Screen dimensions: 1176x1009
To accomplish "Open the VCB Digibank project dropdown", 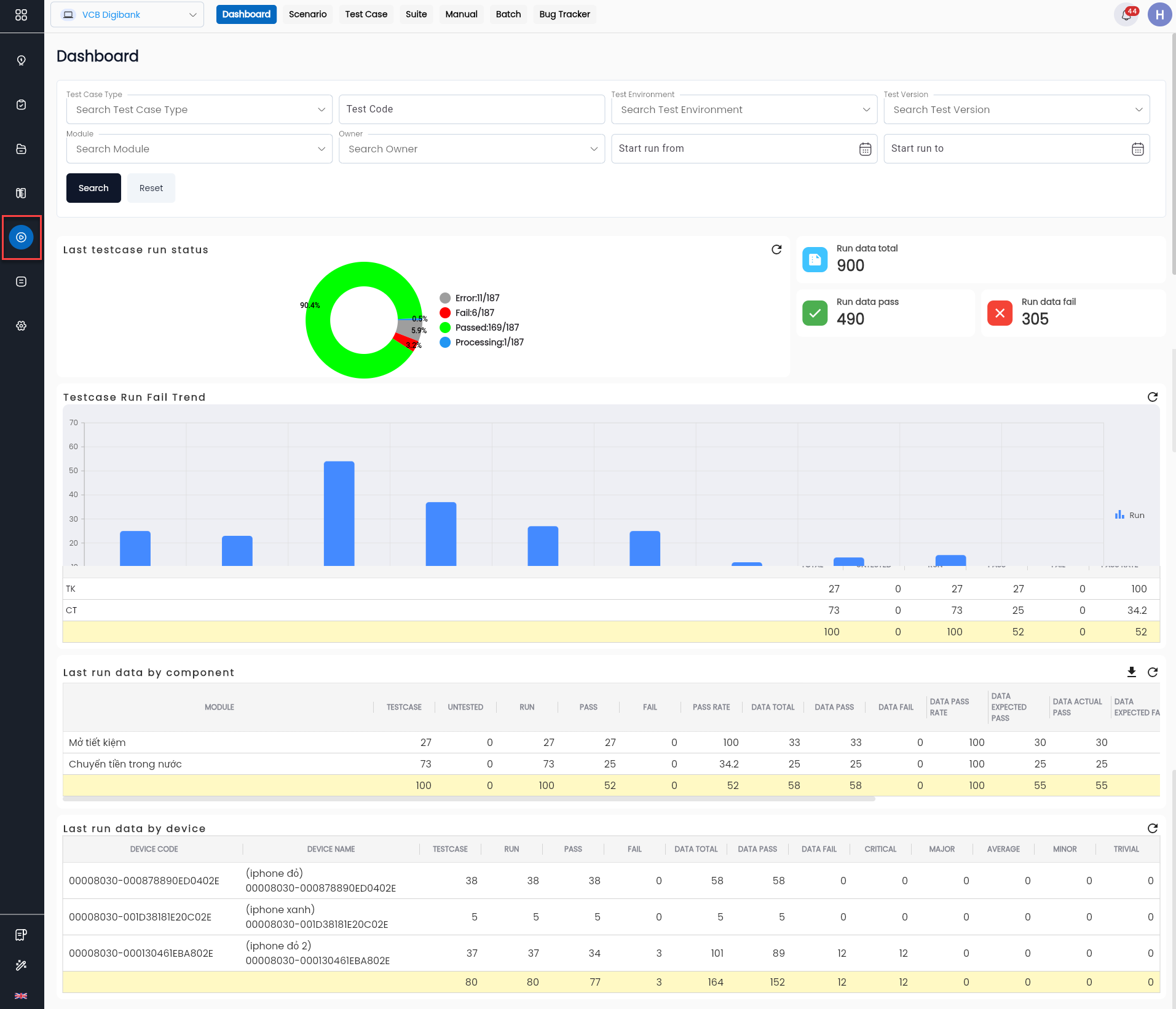I will tap(127, 15).
